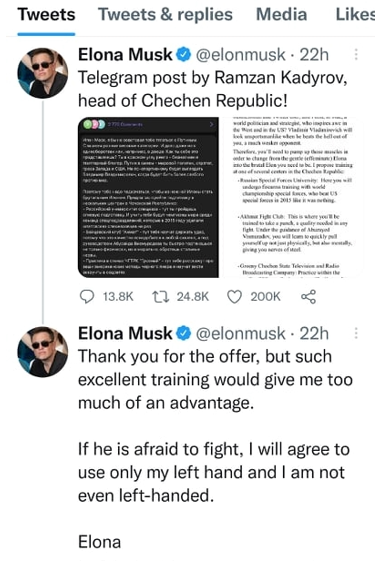The image size is (377, 561).
Task: Switch to the Media tab
Action: [x=281, y=15]
